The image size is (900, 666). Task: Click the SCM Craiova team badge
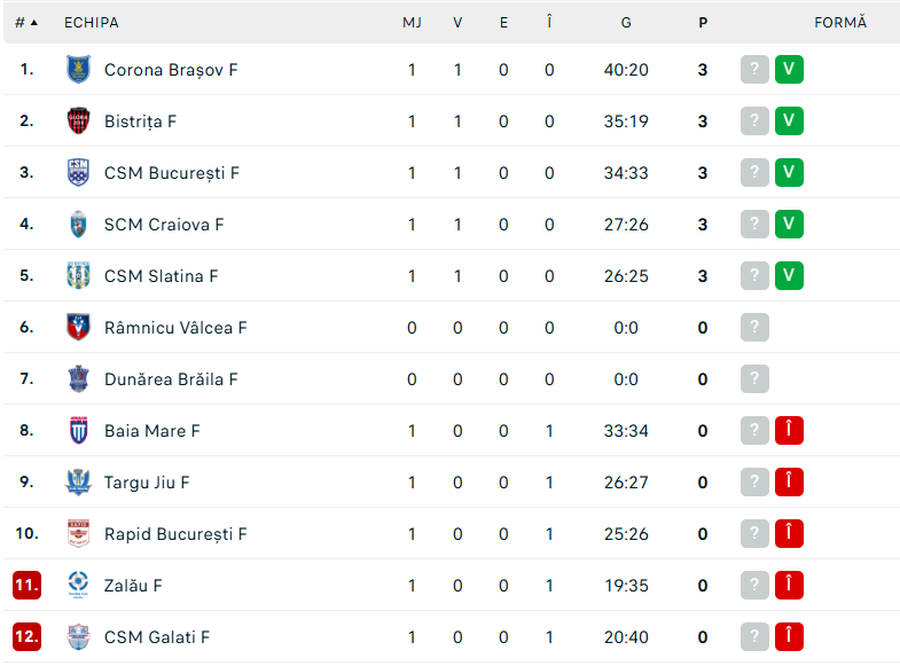tap(78, 224)
